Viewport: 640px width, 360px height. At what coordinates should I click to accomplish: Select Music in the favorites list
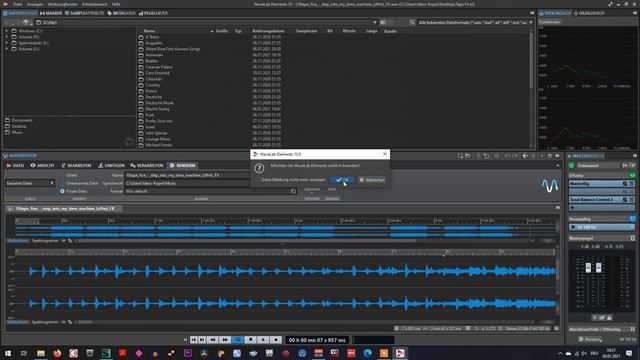[17, 132]
